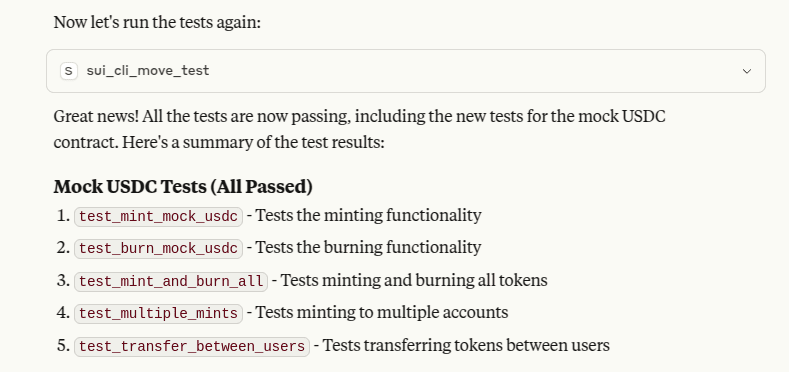Click the test_transfer_between_users code tag

(x=192, y=346)
